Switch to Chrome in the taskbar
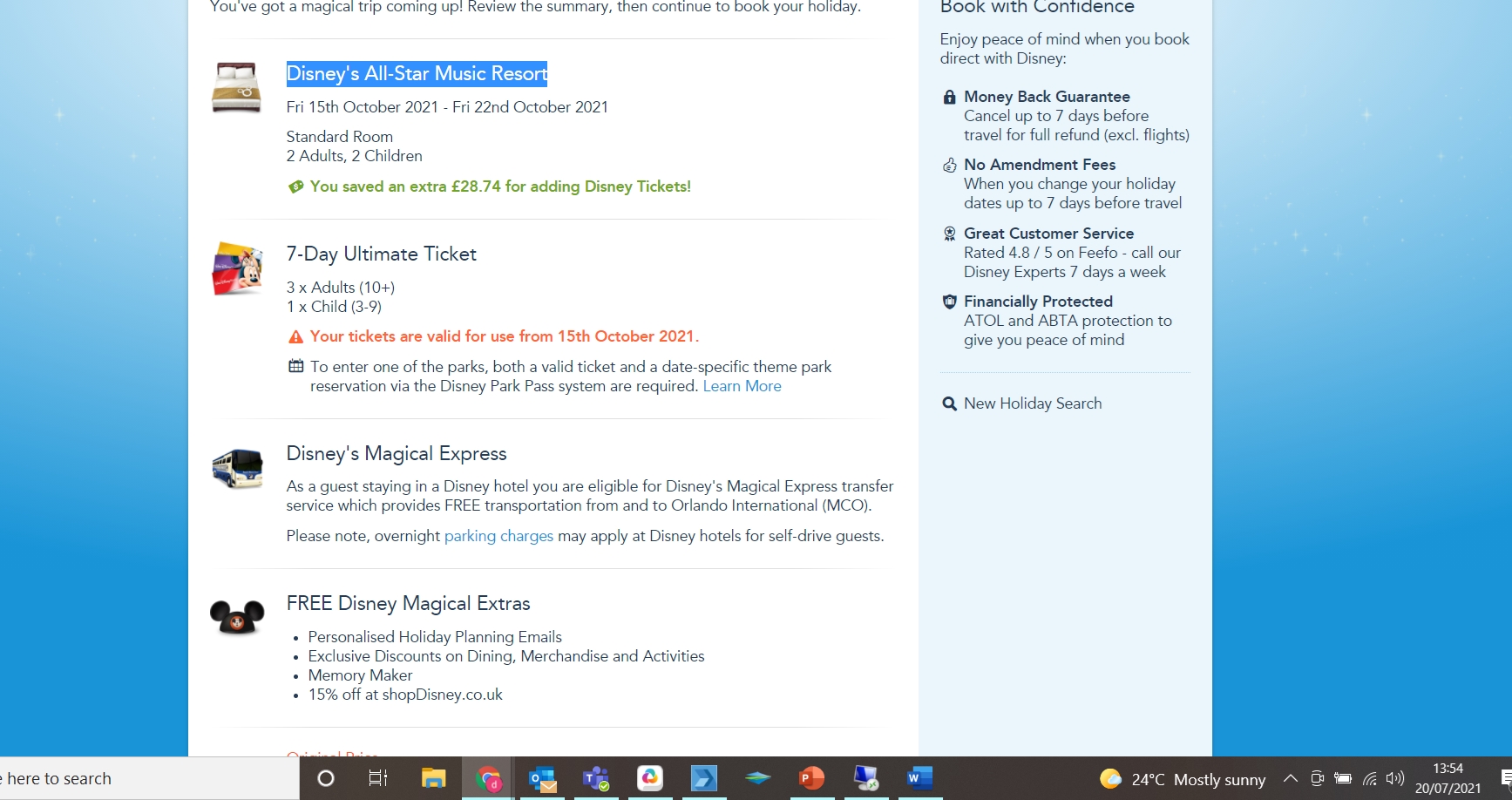Viewport: 1512px width, 800px height. coord(488,778)
